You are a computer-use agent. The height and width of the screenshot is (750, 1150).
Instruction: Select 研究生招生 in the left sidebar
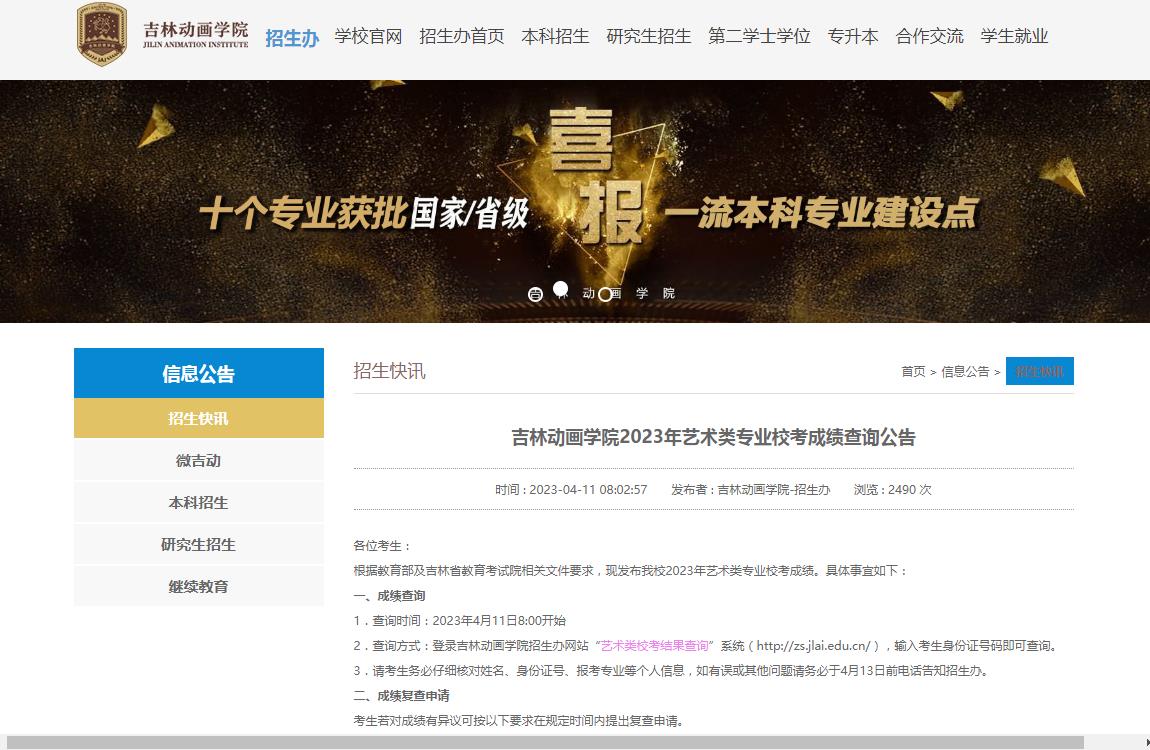(x=199, y=544)
